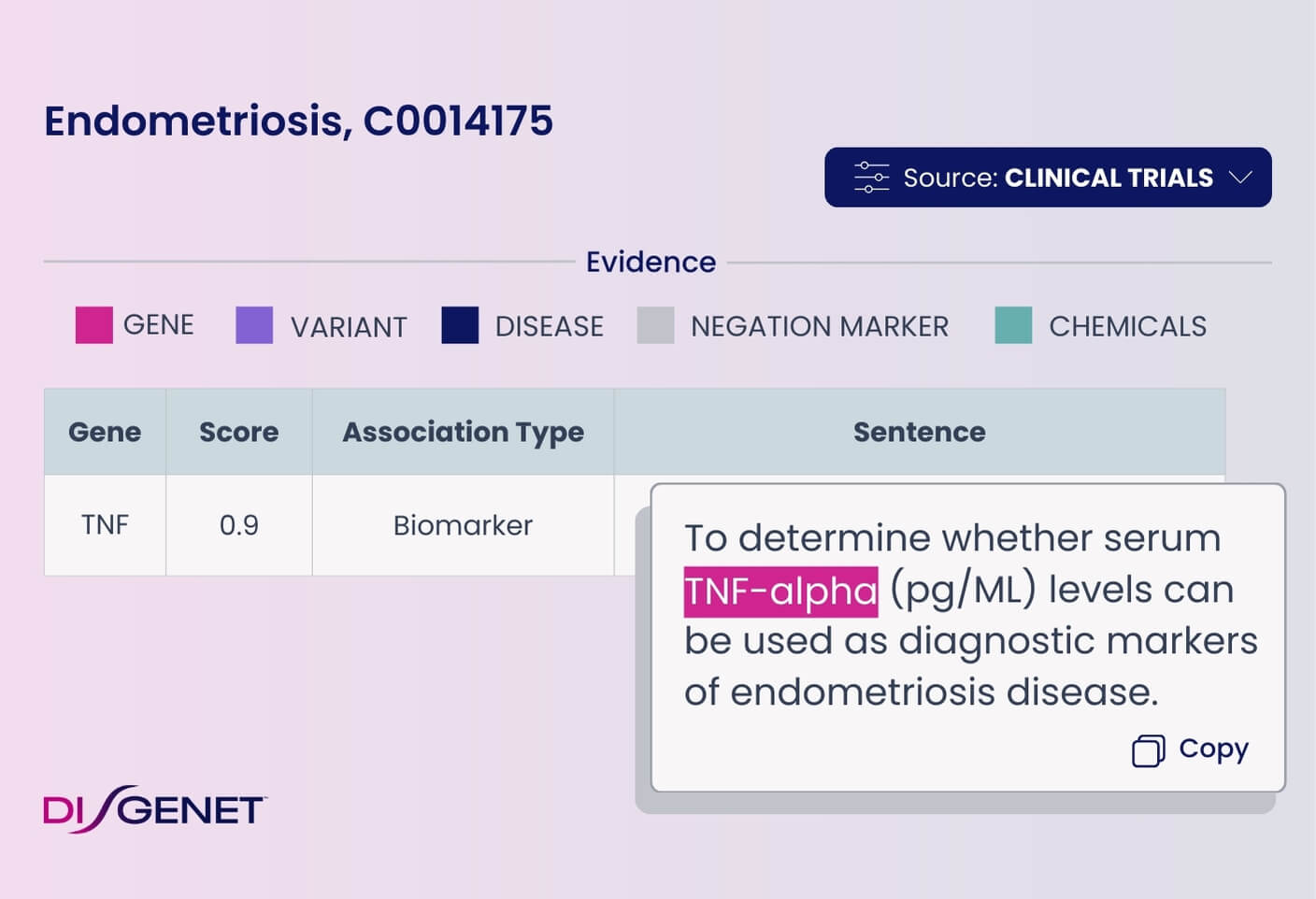Click the filter sliders icon beside Source
Image resolution: width=1316 pixels, height=899 pixels.
coord(870,178)
